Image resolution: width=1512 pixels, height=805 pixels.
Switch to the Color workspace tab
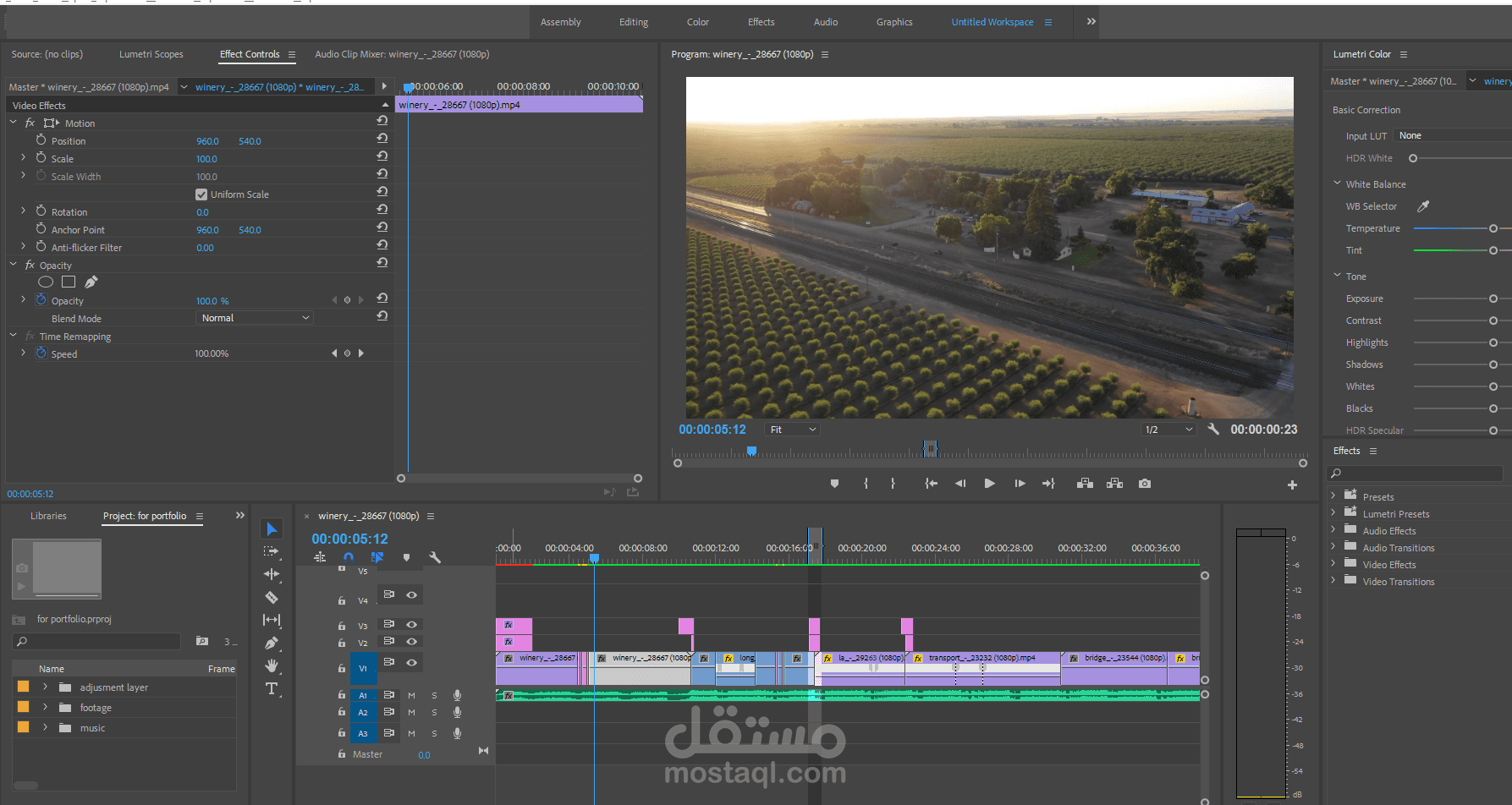[697, 22]
